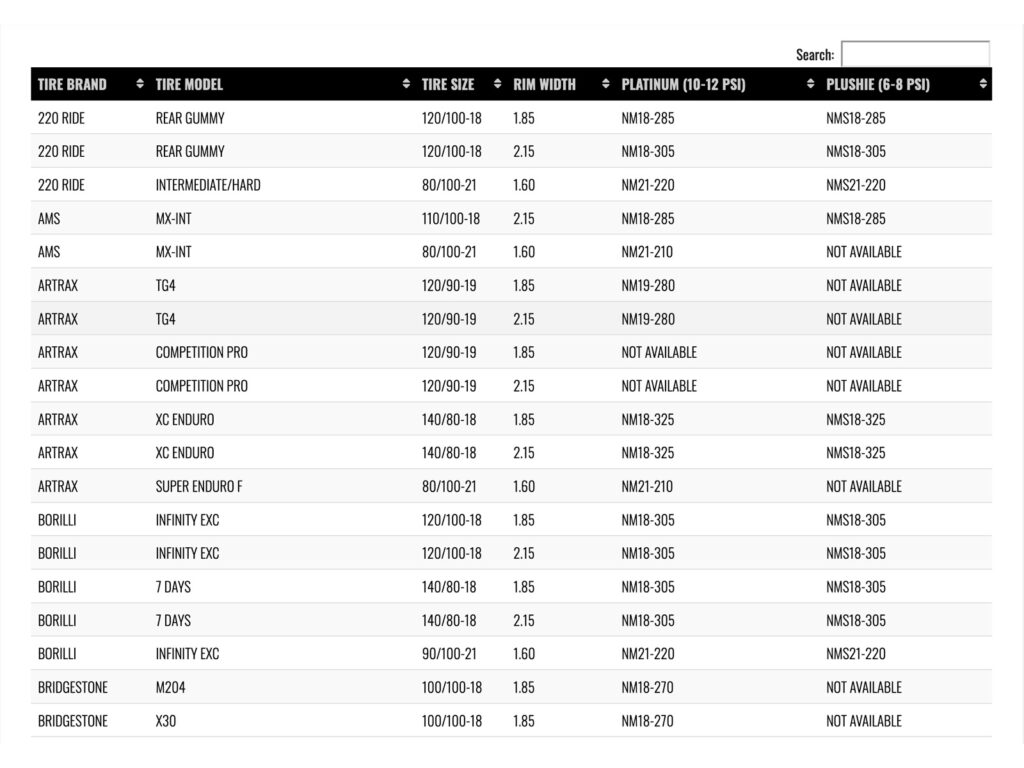Toggle sort direction on PLATINUM column

click(812, 85)
